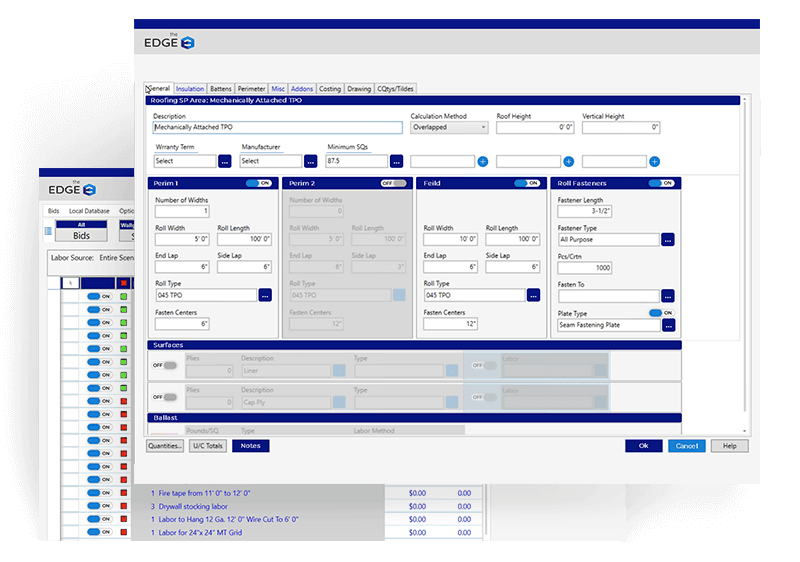Open Help button
The width and height of the screenshot is (800, 562).
(x=730, y=446)
